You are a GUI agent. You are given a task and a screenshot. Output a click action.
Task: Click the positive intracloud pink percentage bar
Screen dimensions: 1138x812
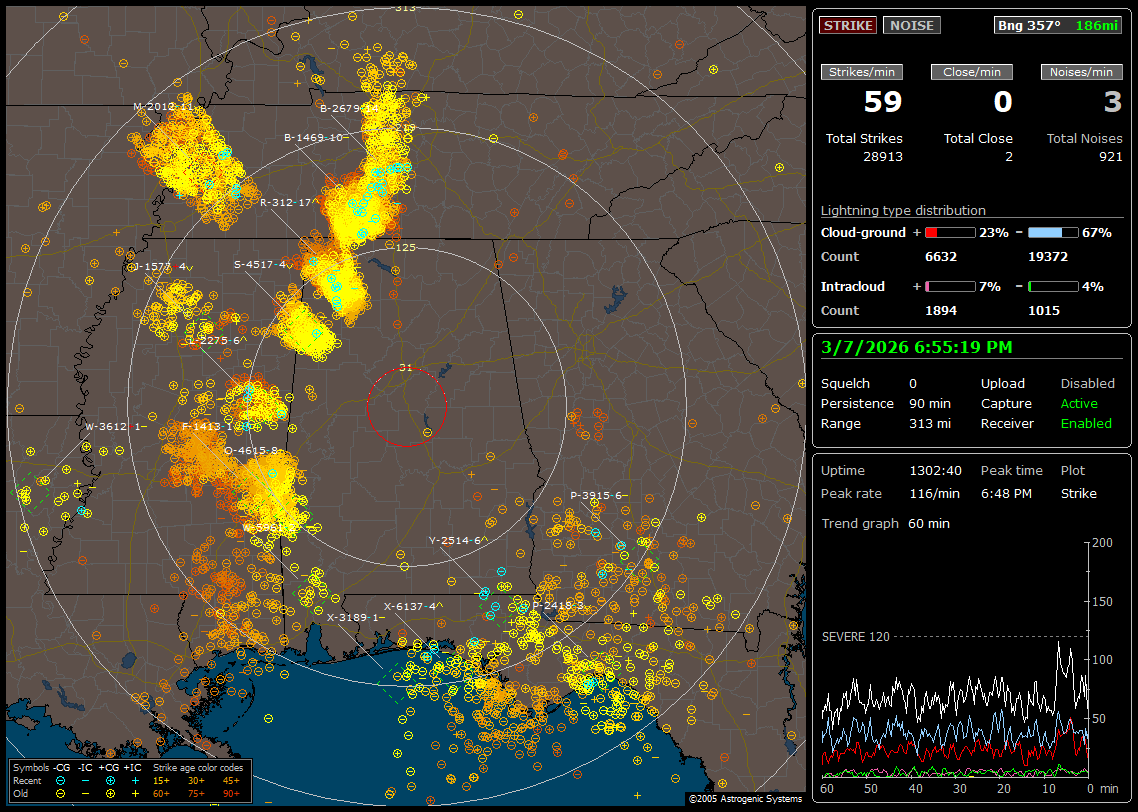[x=949, y=286]
